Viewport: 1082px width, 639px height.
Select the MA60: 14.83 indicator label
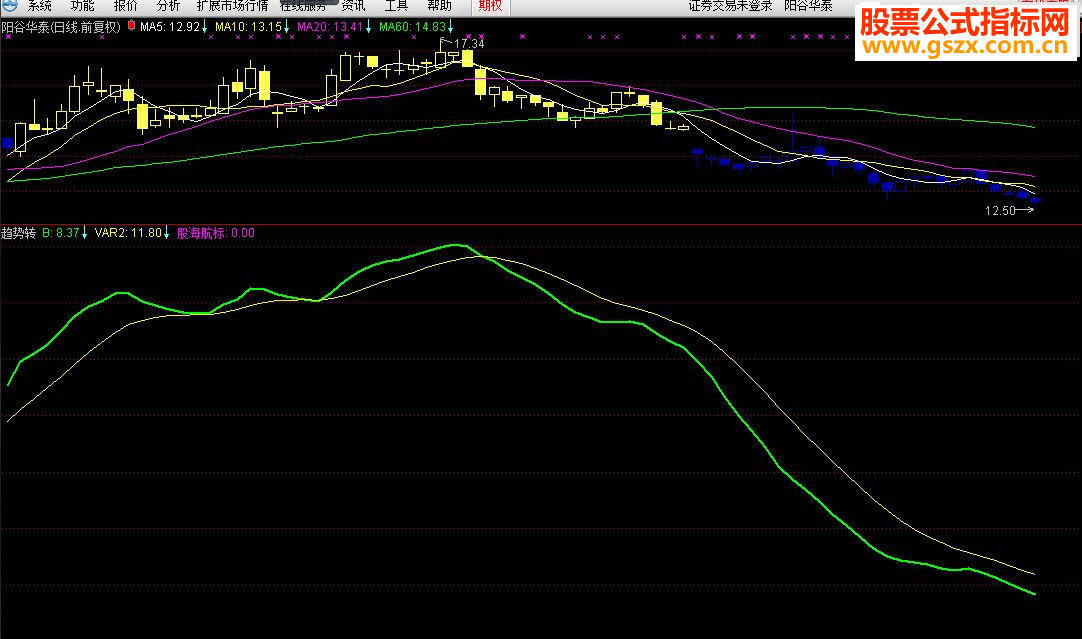click(x=412, y=27)
